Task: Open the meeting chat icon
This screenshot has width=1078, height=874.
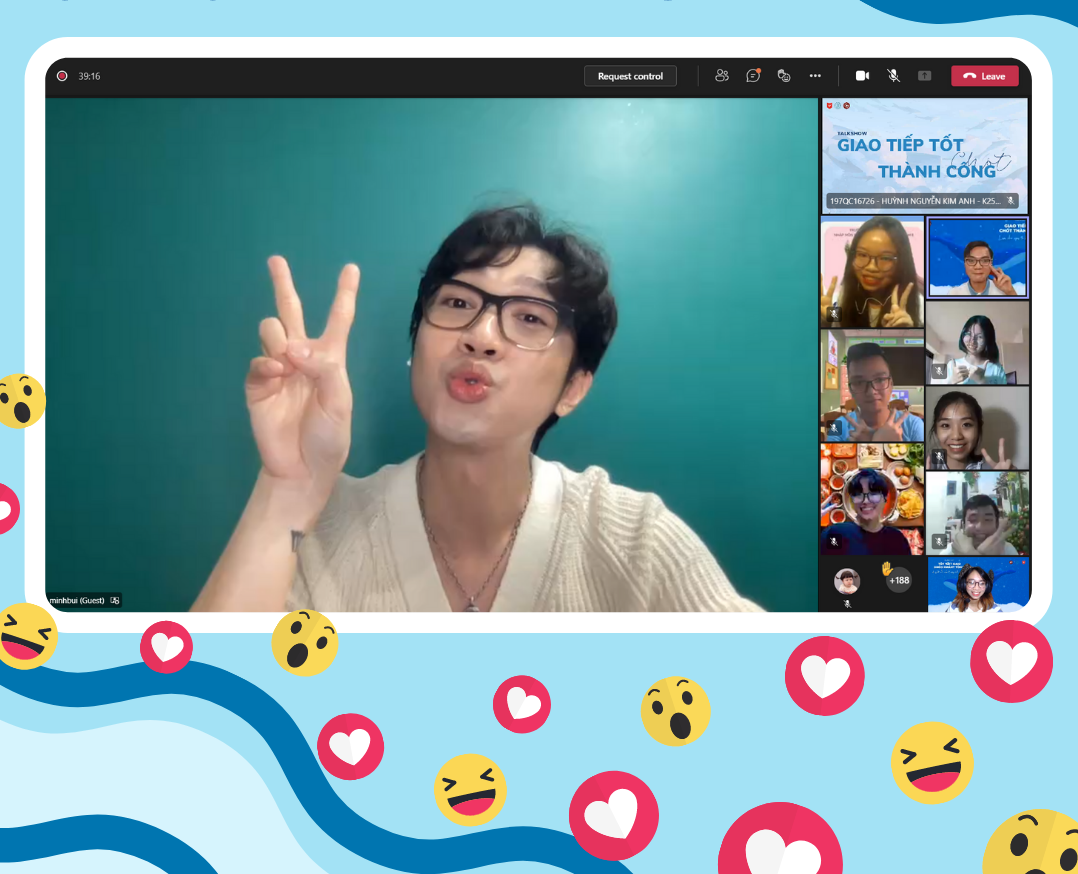Action: [x=754, y=76]
